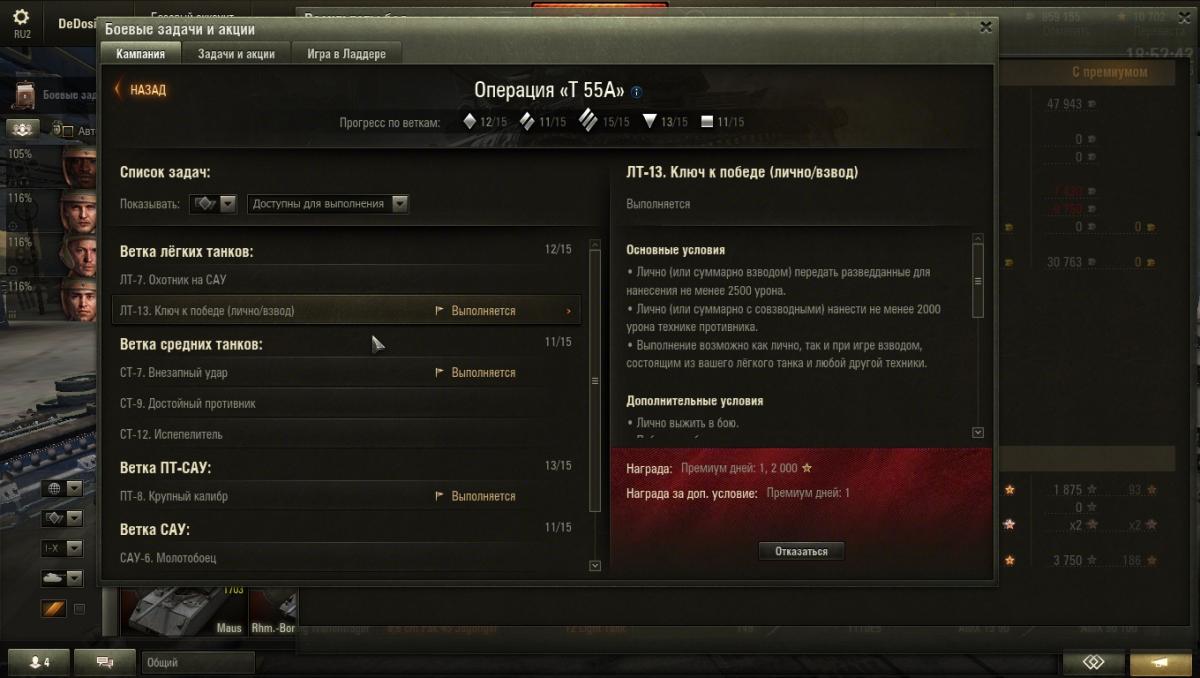The image size is (1200, 678).
Task: Click the orange battle button at bottom right
Action: click(x=1160, y=663)
